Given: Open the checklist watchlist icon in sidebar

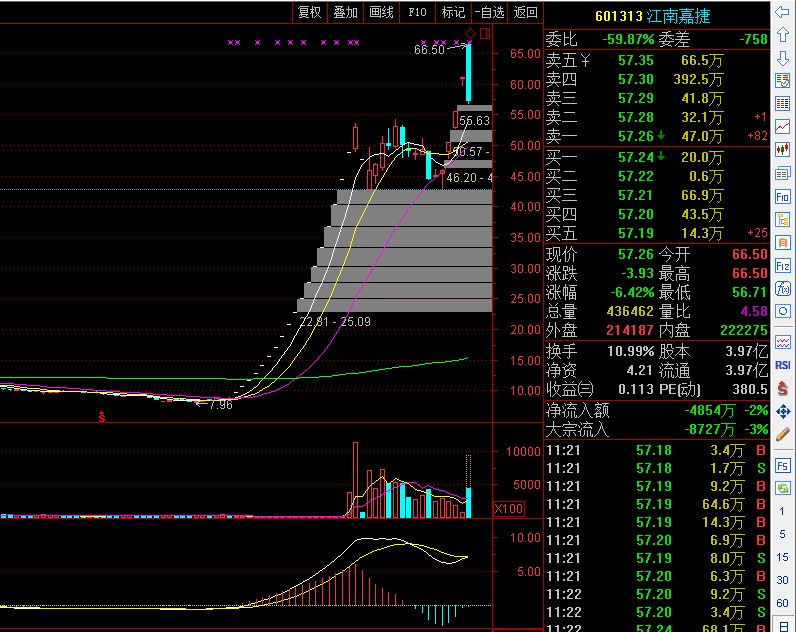Looking at the screenshot, I should point(782,81).
